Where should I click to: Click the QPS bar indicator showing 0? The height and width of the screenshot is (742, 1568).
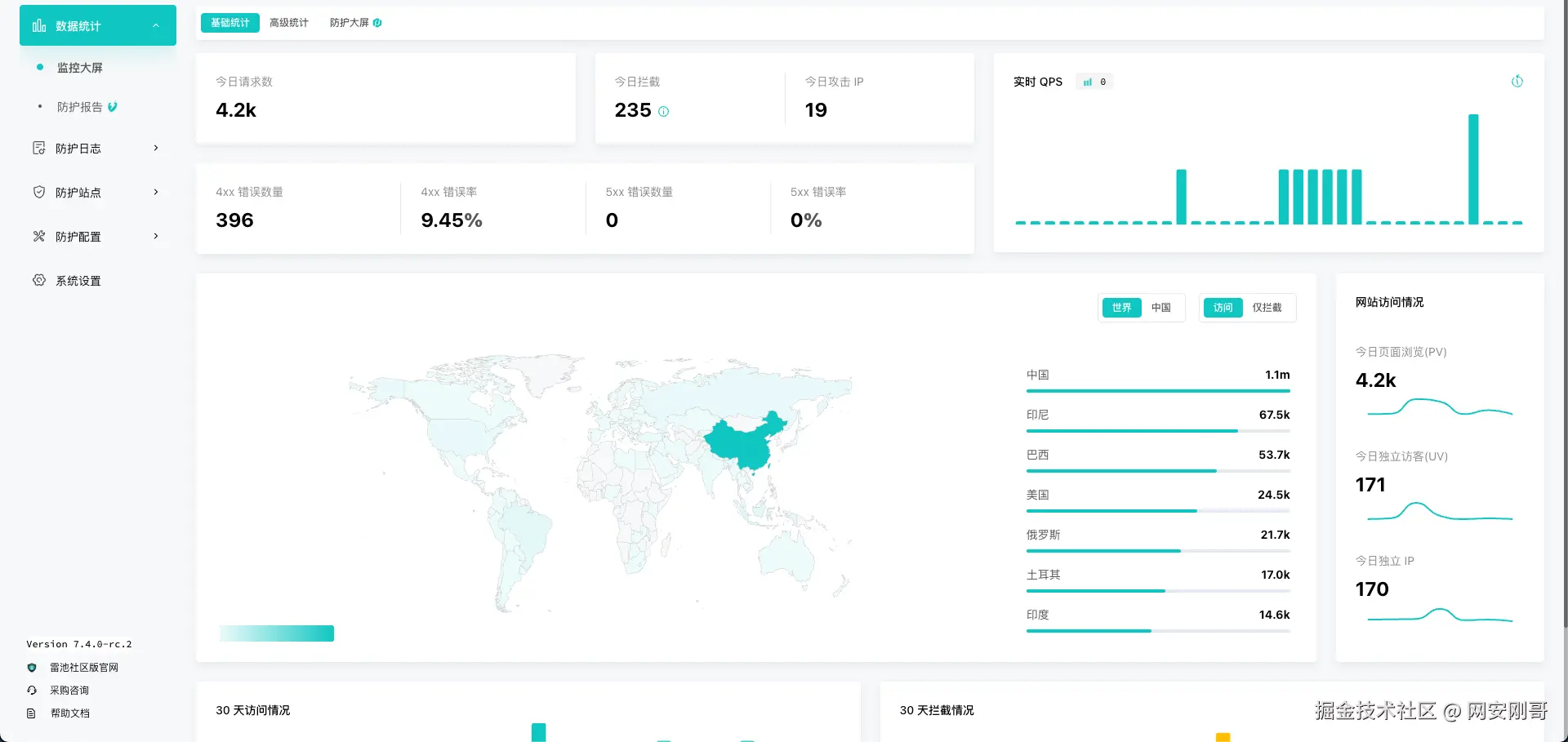coord(1094,82)
